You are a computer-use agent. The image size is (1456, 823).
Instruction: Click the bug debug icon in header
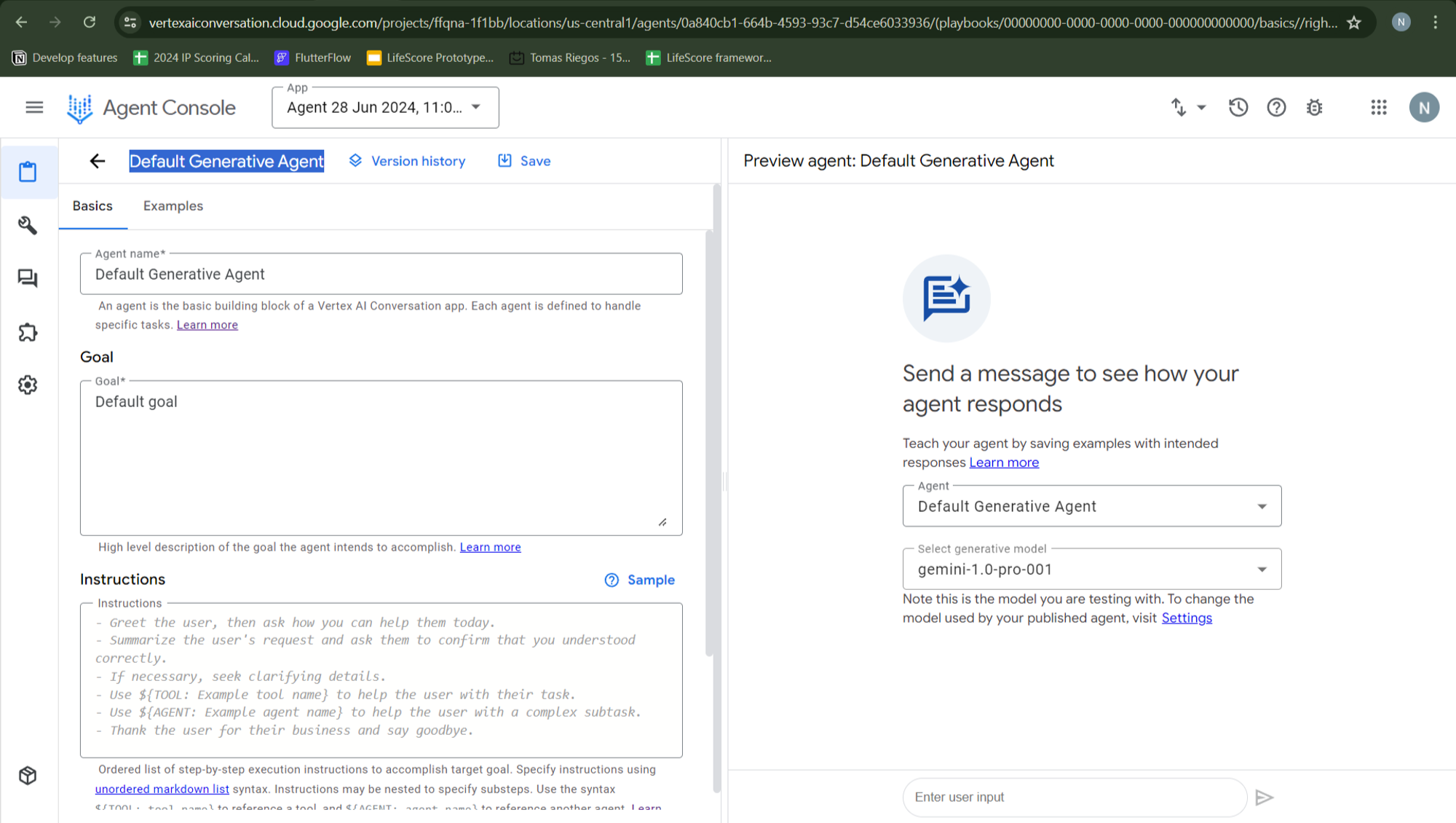point(1314,108)
